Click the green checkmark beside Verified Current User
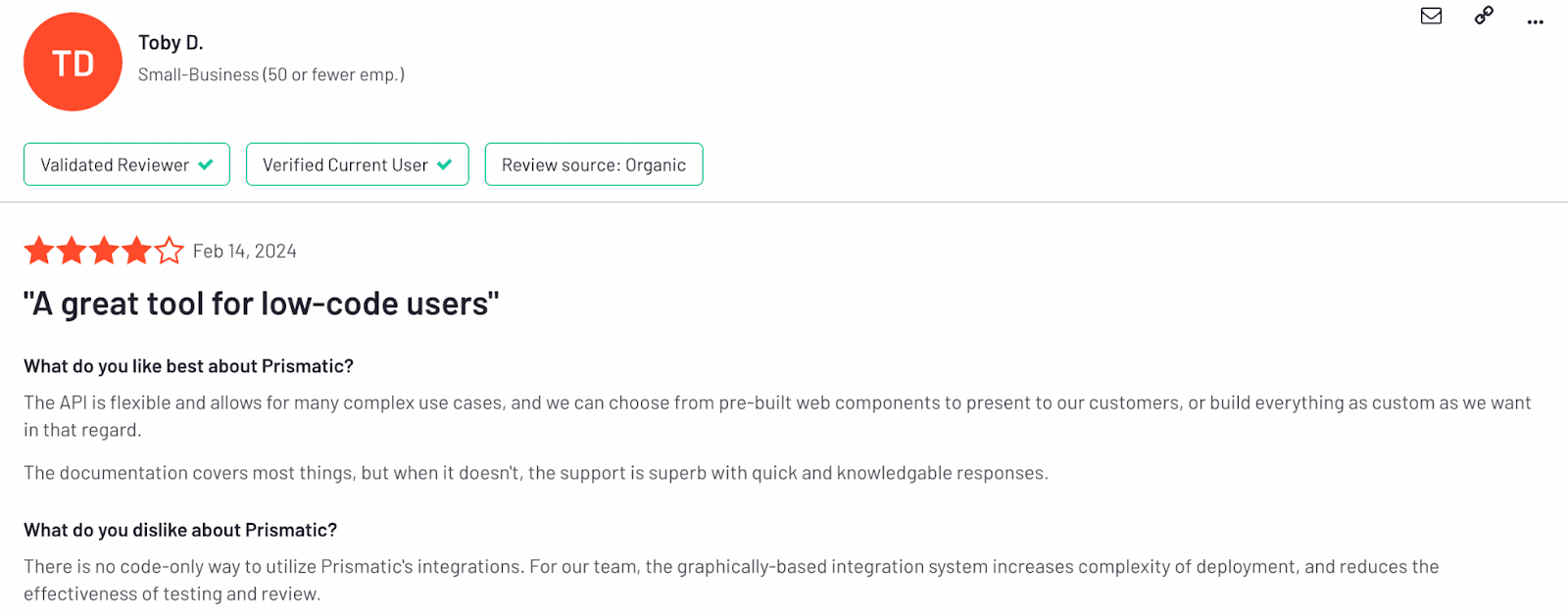The height and width of the screenshot is (613, 1568). point(445,165)
